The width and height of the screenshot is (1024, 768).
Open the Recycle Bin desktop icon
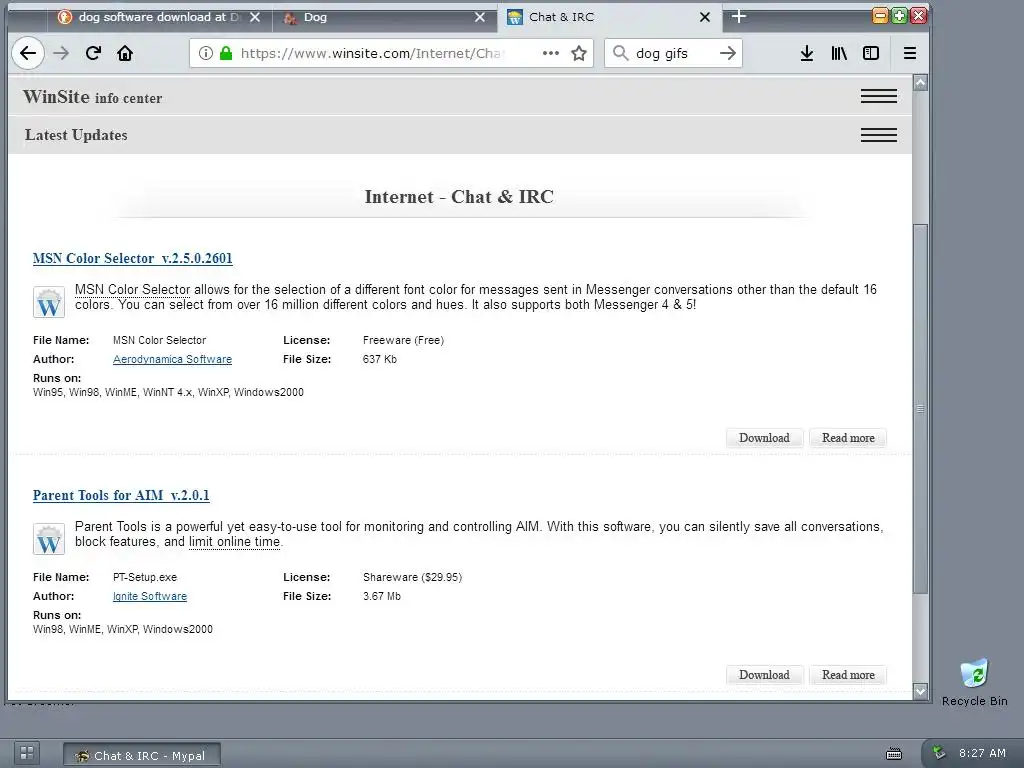974,682
